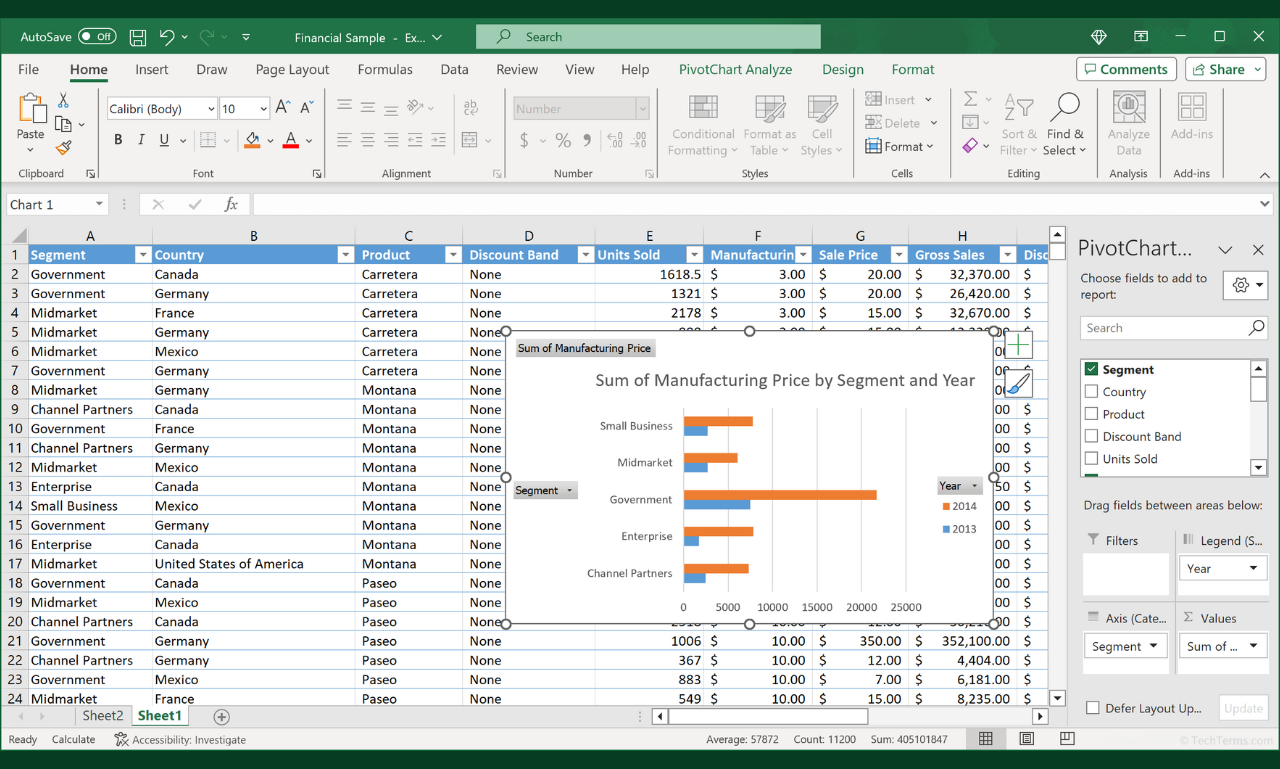Open the Segment column filter dropdown
This screenshot has width=1280, height=769.
click(142, 255)
